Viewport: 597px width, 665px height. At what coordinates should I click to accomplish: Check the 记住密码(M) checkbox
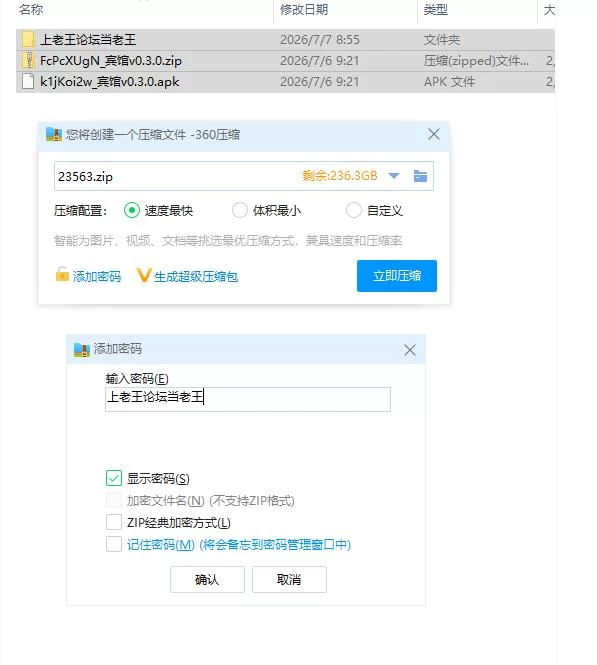[114, 544]
